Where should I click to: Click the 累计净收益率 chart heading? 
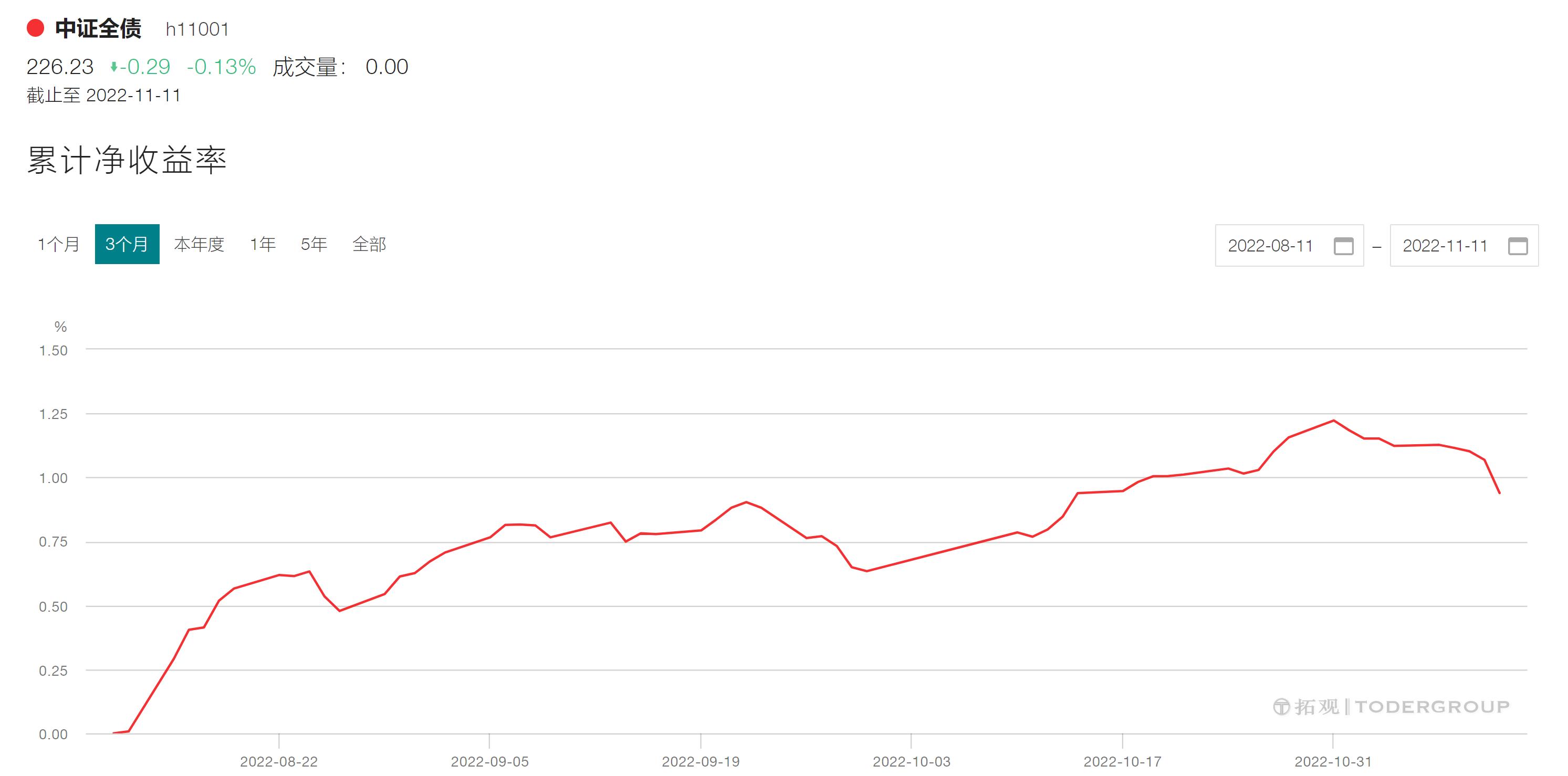pos(127,161)
